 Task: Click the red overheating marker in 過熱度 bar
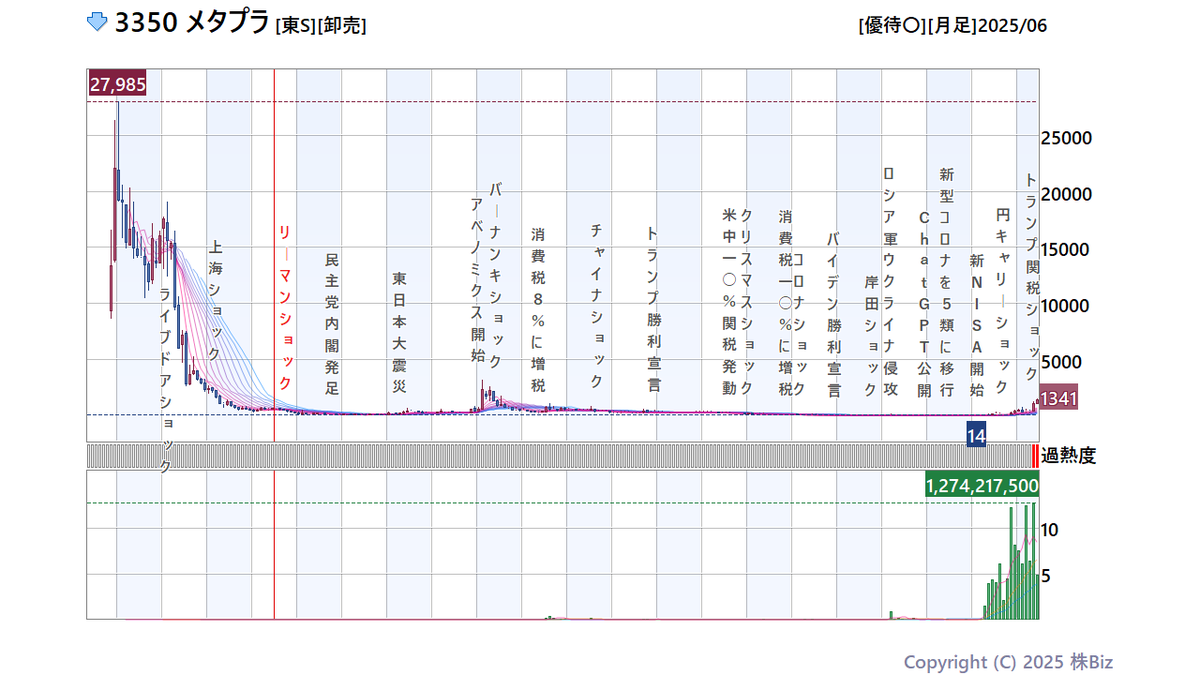coord(1035,456)
